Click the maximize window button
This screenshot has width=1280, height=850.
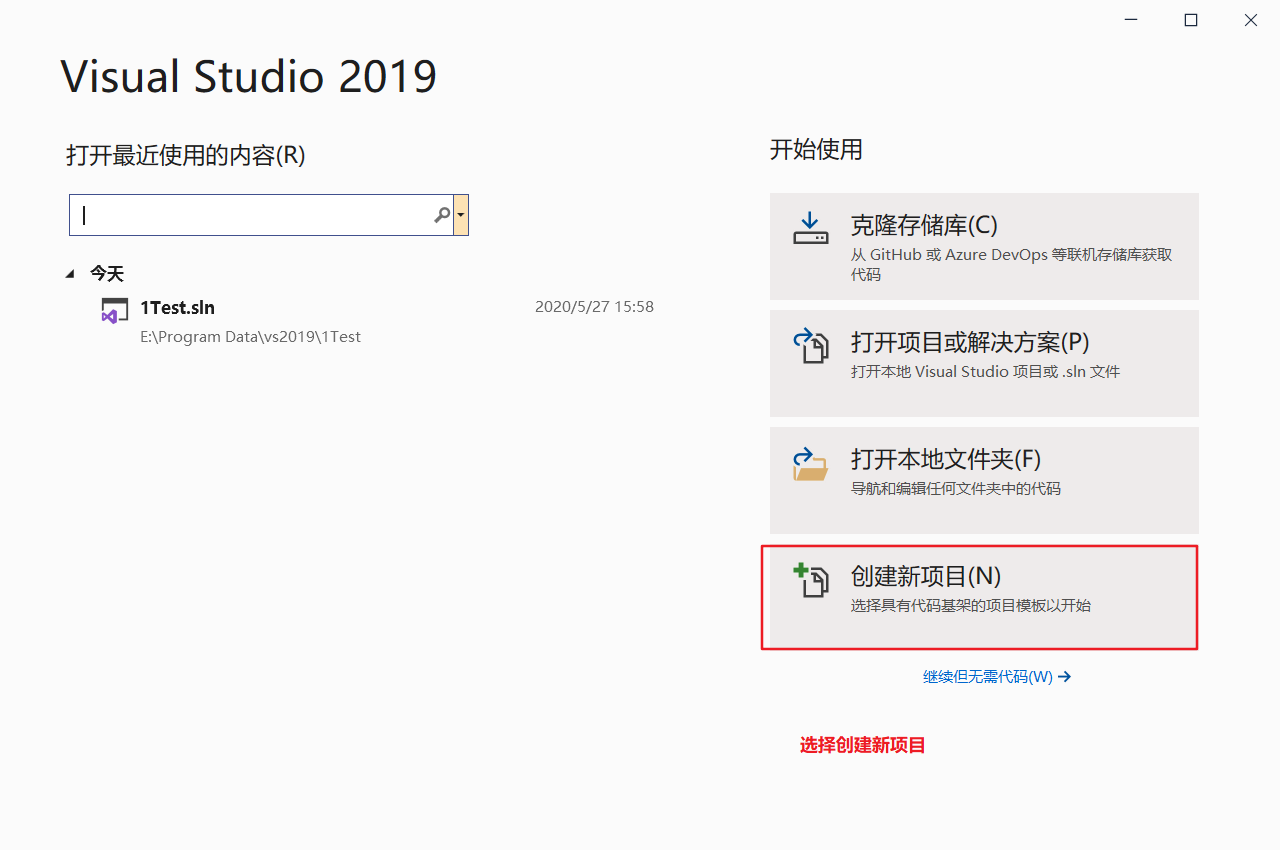point(1190,19)
